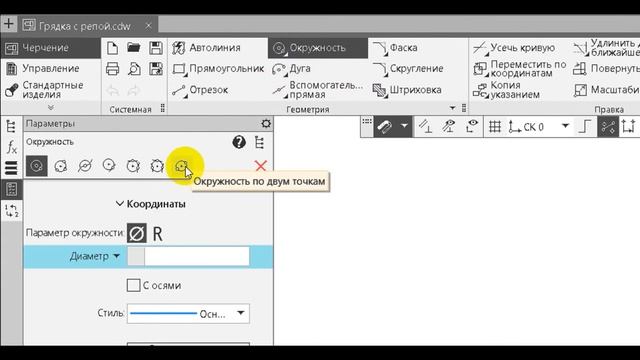The width and height of the screenshot is (640, 360).
Task: Select third circle construction mode icon with slash
Action: (x=85, y=166)
